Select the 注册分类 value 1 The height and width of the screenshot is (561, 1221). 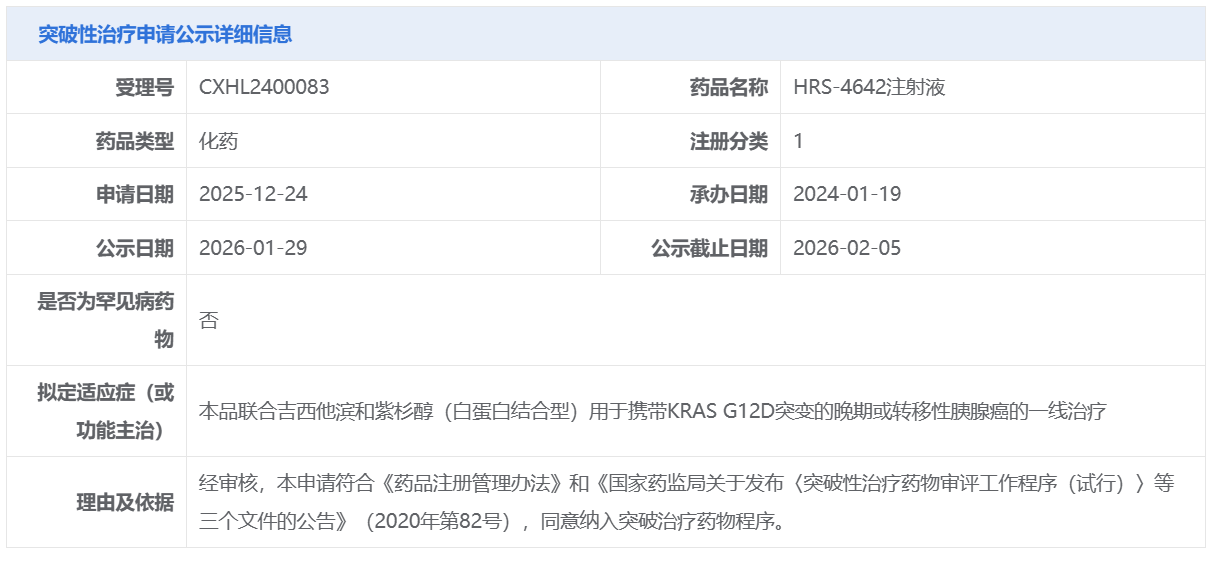point(798,141)
